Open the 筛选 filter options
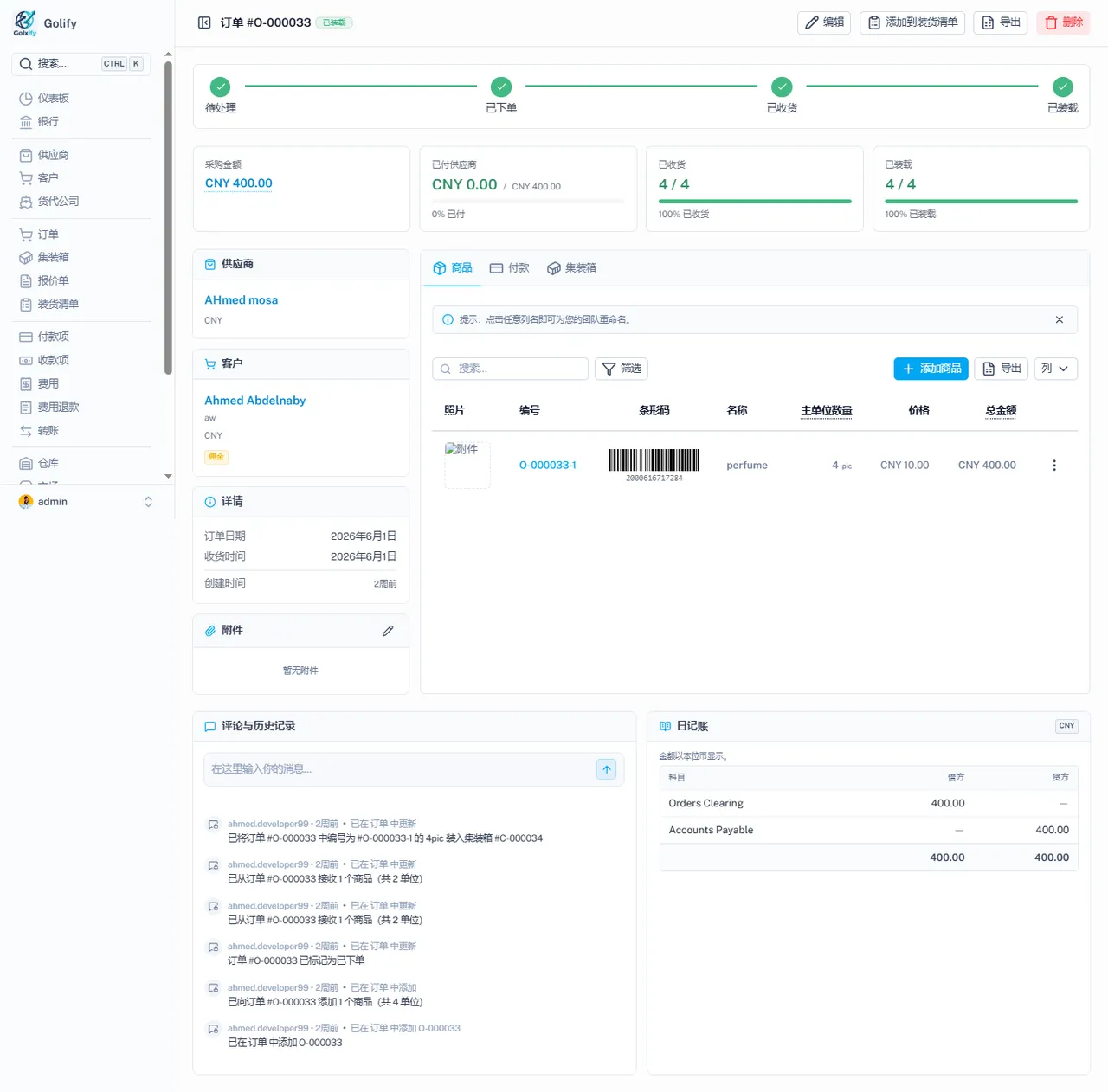Viewport: 1108px width, 1092px height. click(622, 369)
